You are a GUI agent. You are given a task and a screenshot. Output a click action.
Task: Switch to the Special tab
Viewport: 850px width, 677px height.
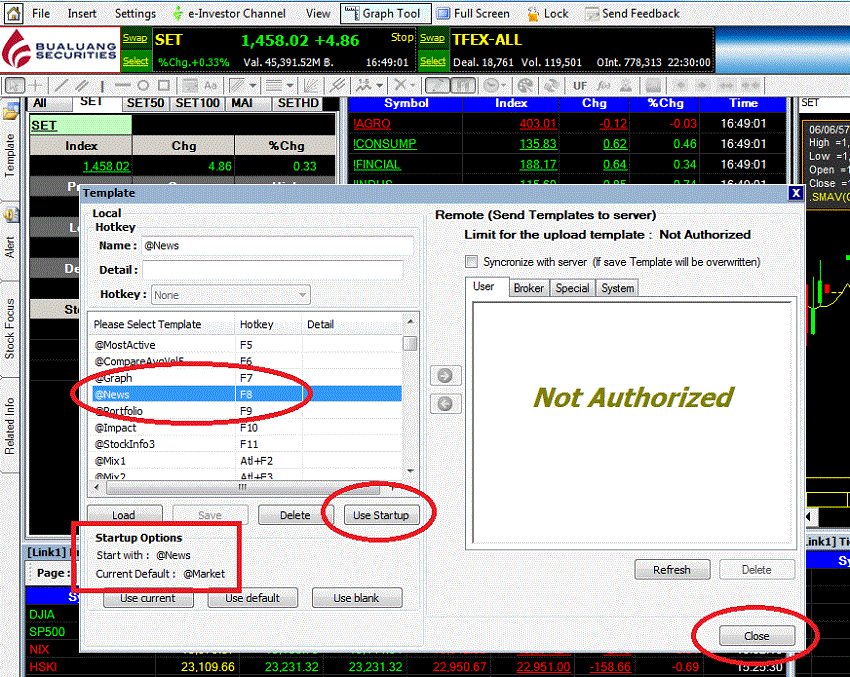click(572, 288)
